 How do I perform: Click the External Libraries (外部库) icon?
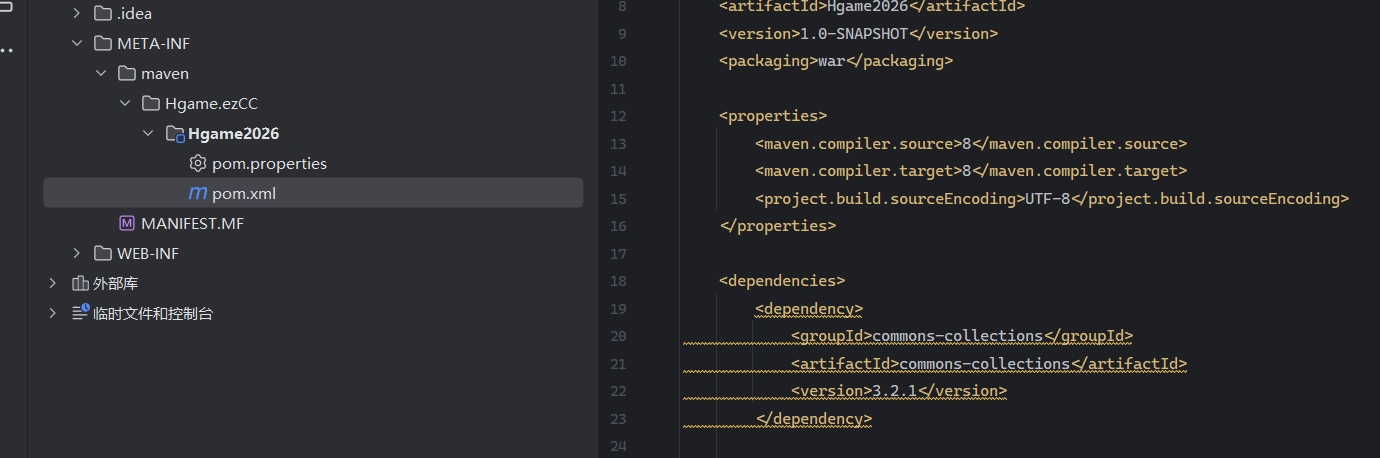(80, 283)
